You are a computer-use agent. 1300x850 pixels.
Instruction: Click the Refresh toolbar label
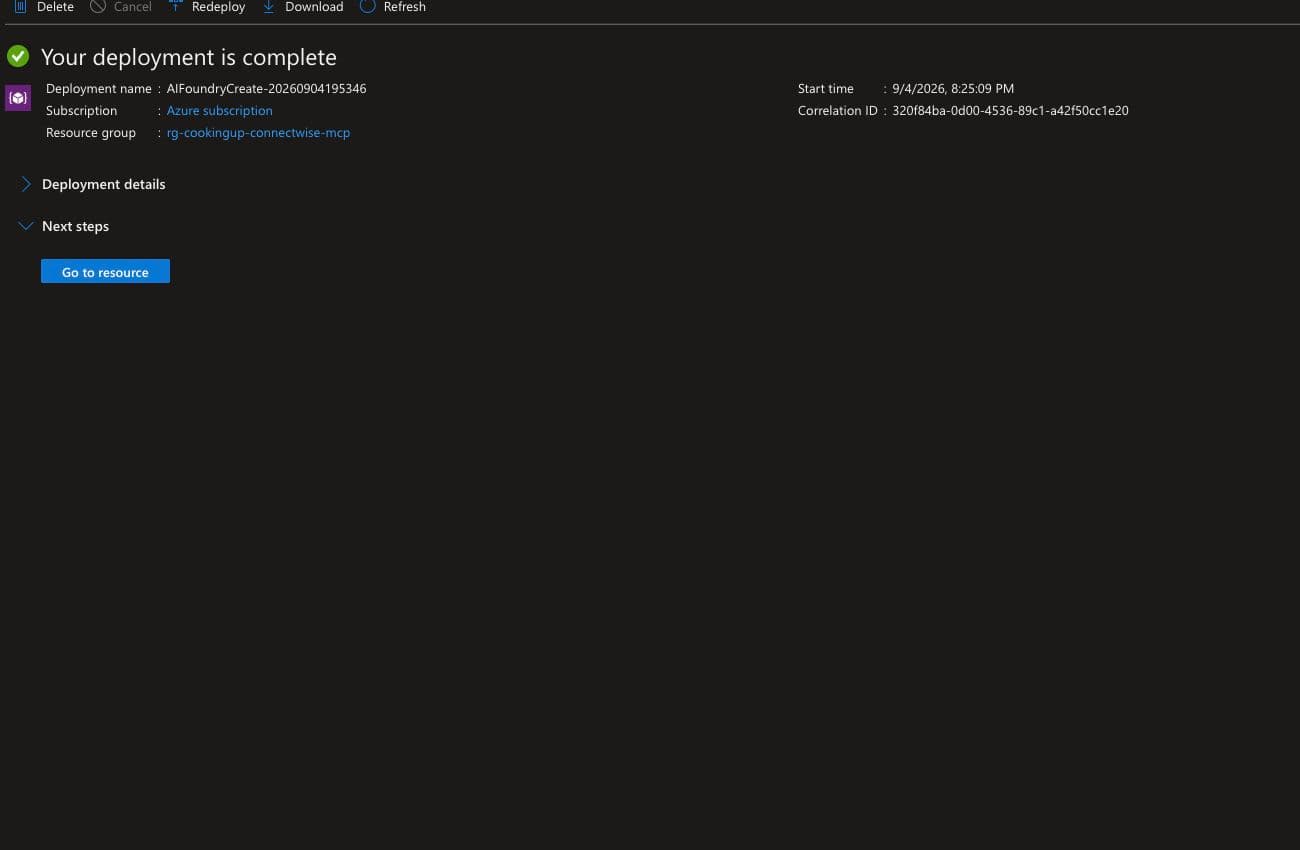tap(405, 7)
